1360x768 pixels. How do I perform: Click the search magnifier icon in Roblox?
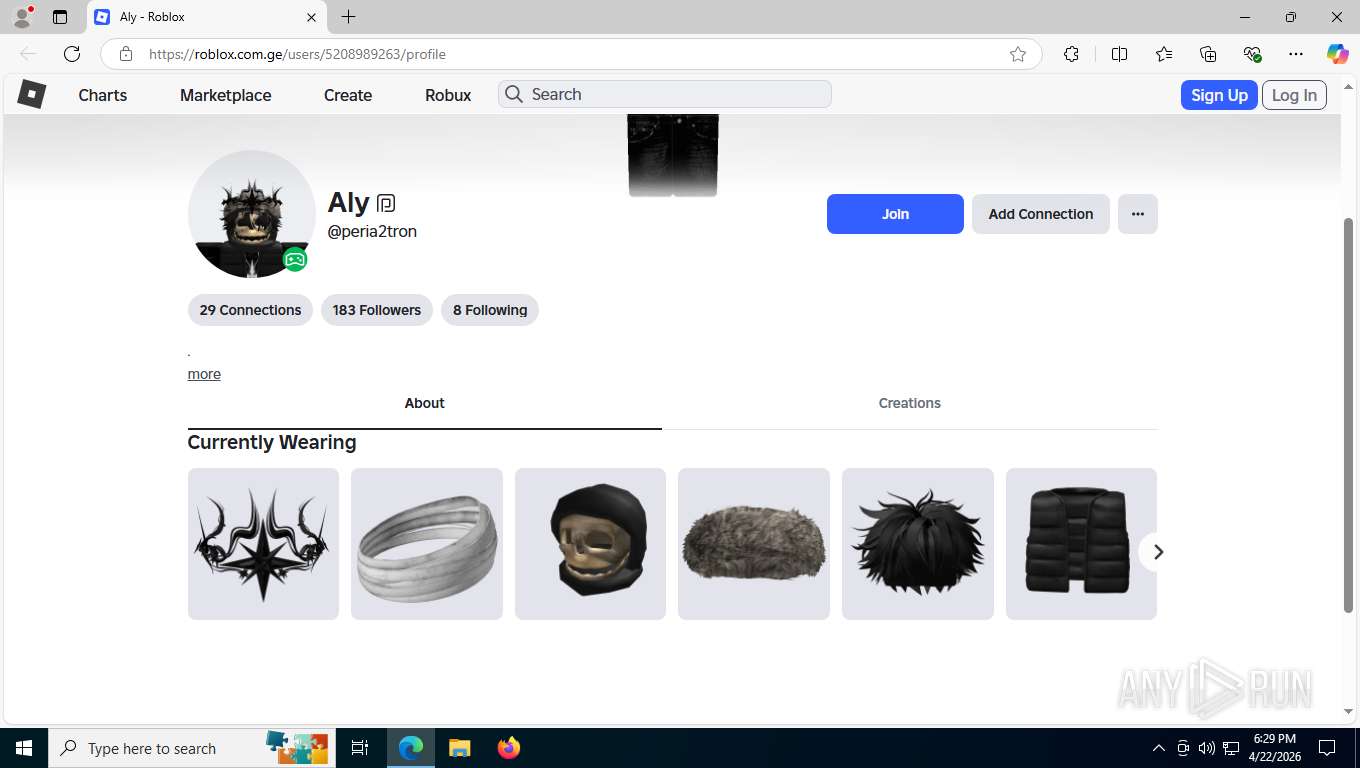[514, 94]
